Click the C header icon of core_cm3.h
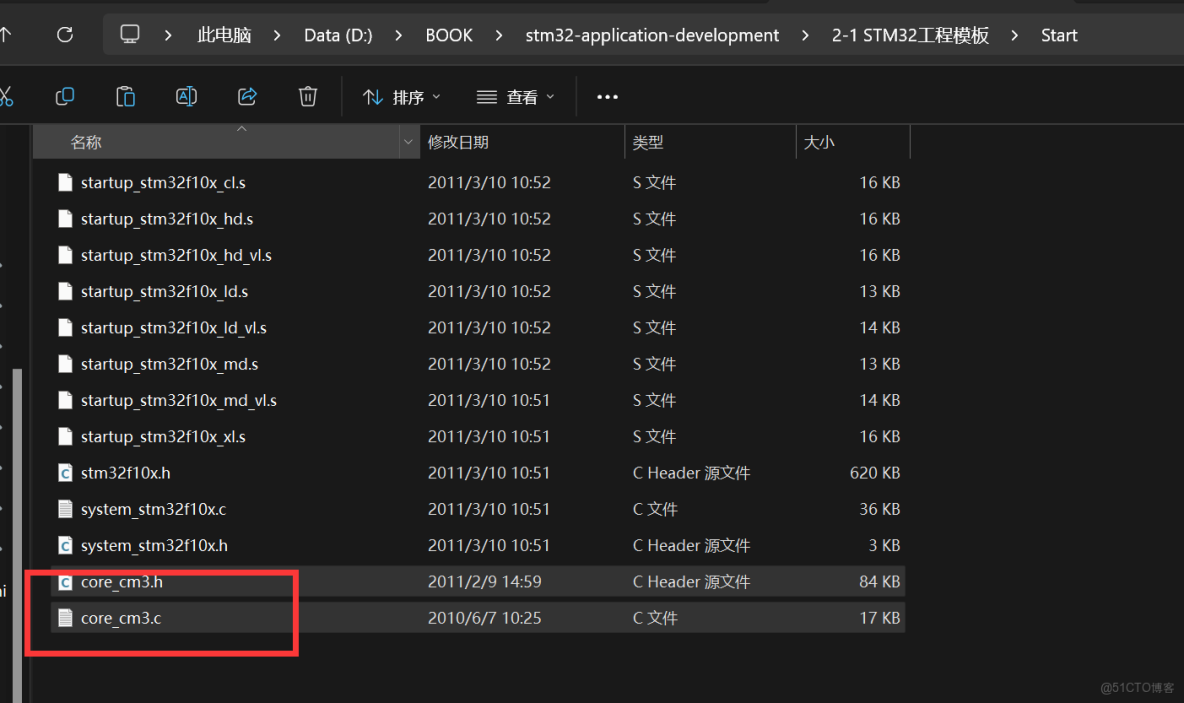The image size is (1184, 703). click(x=66, y=582)
